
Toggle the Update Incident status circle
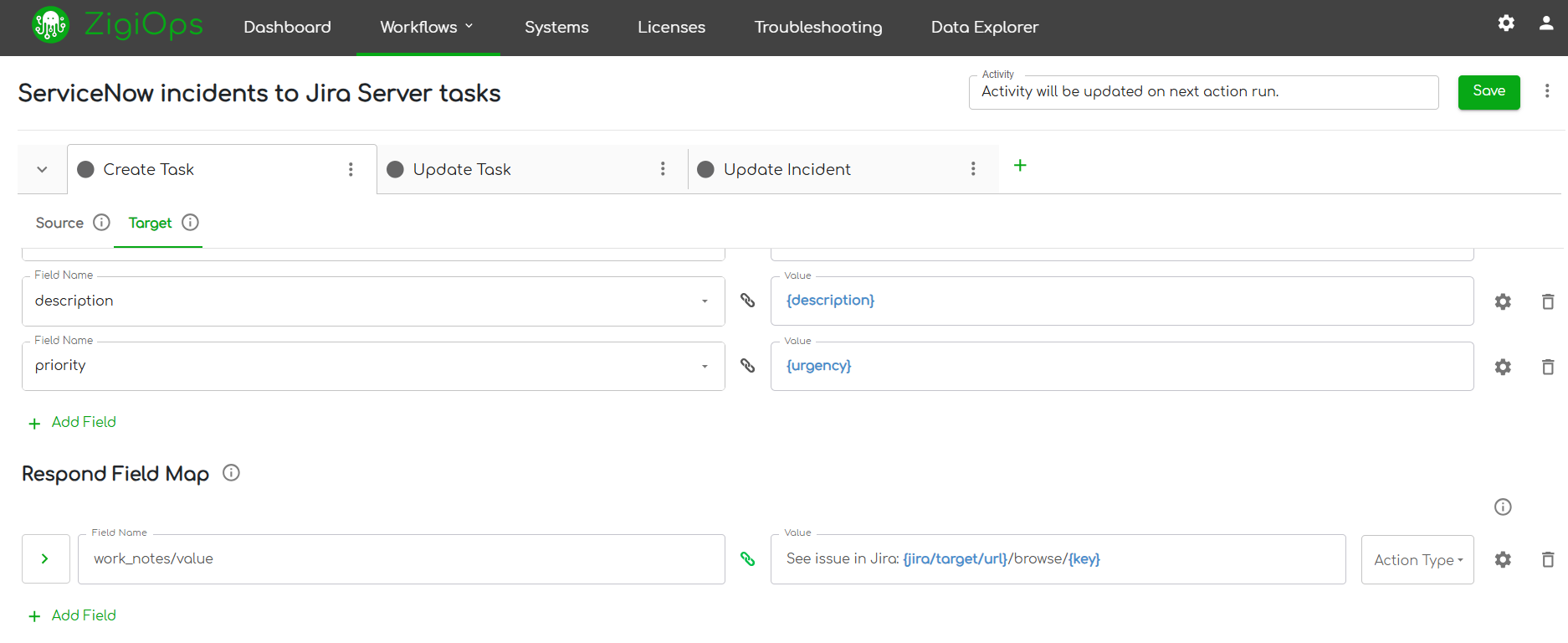[705, 169]
